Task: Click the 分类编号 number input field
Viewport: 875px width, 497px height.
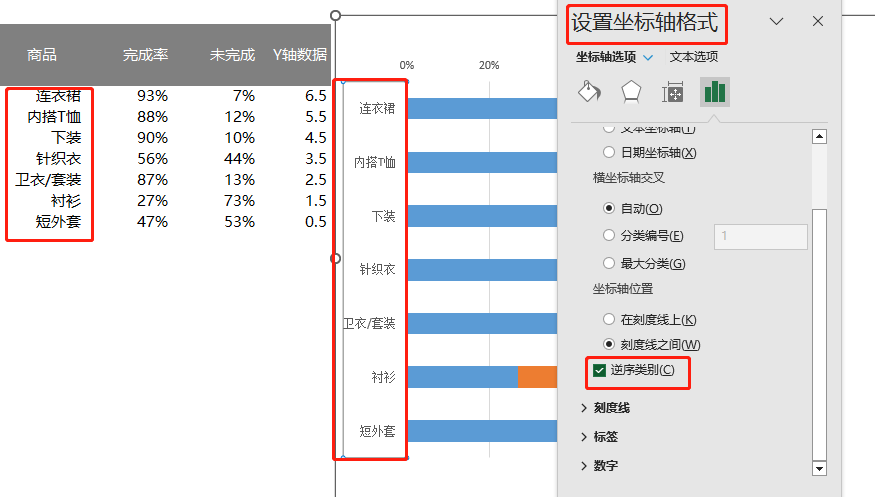Action: [x=761, y=237]
